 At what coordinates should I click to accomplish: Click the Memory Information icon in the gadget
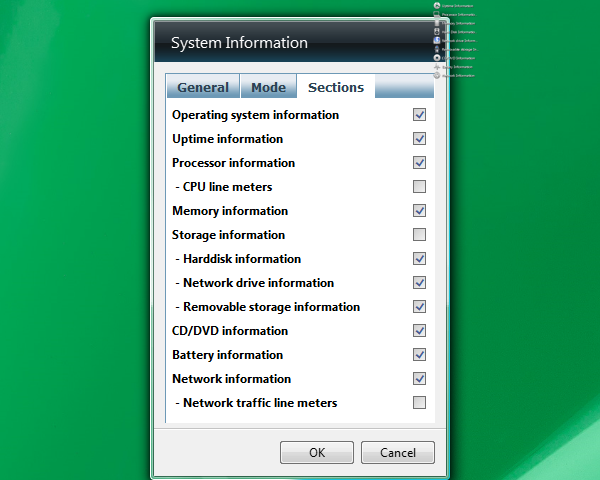pos(437,23)
